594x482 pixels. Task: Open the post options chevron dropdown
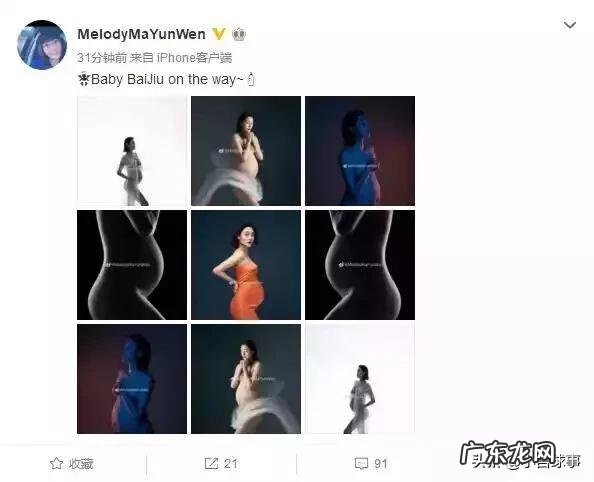[570, 25]
